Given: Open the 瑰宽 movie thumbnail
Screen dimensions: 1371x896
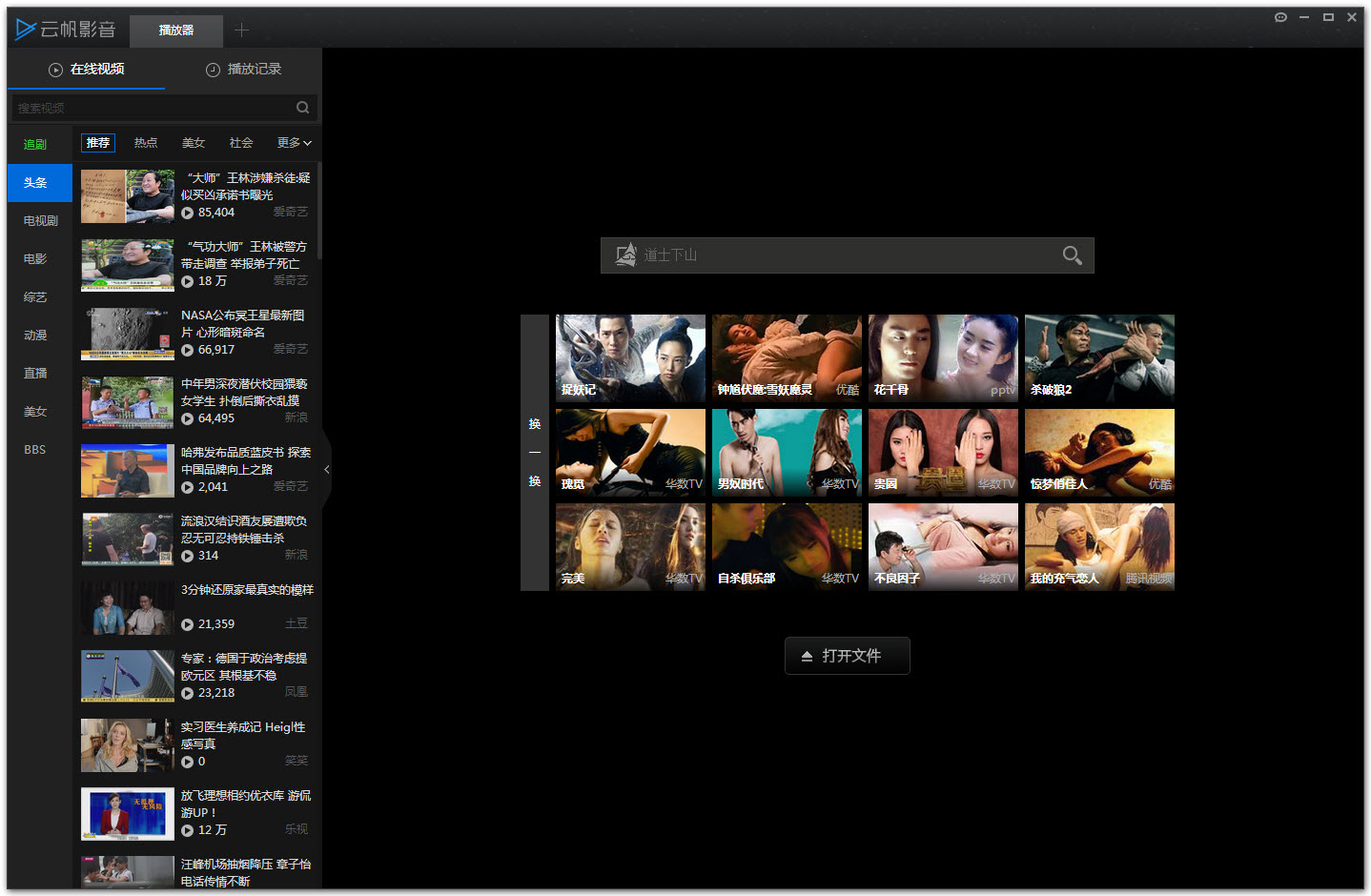Looking at the screenshot, I should point(631,453).
